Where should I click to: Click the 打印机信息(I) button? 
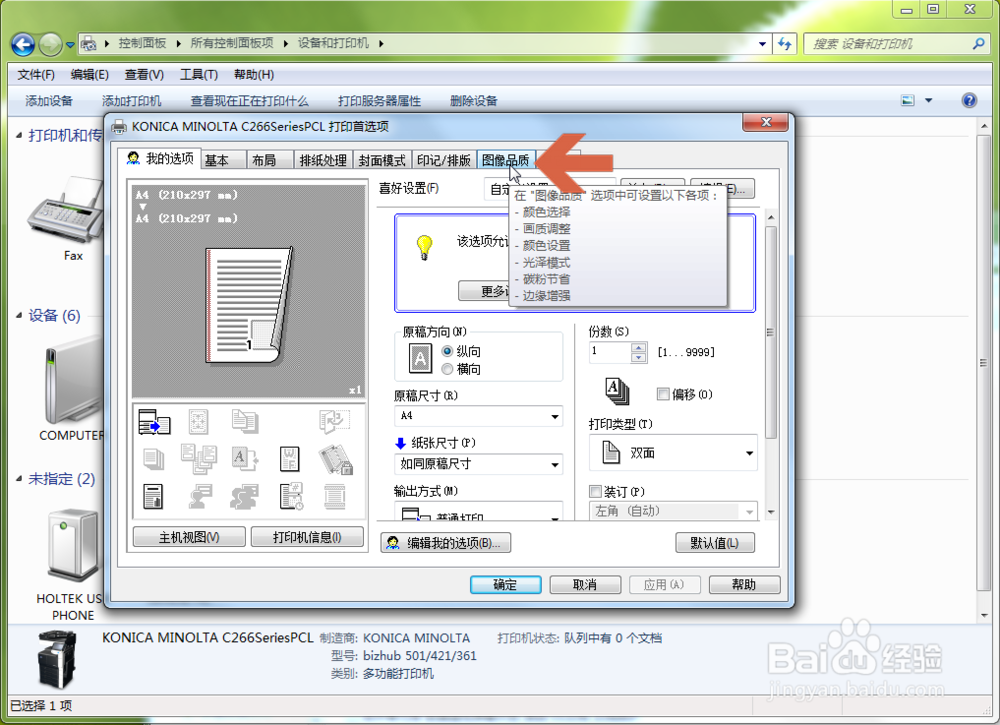(307, 537)
